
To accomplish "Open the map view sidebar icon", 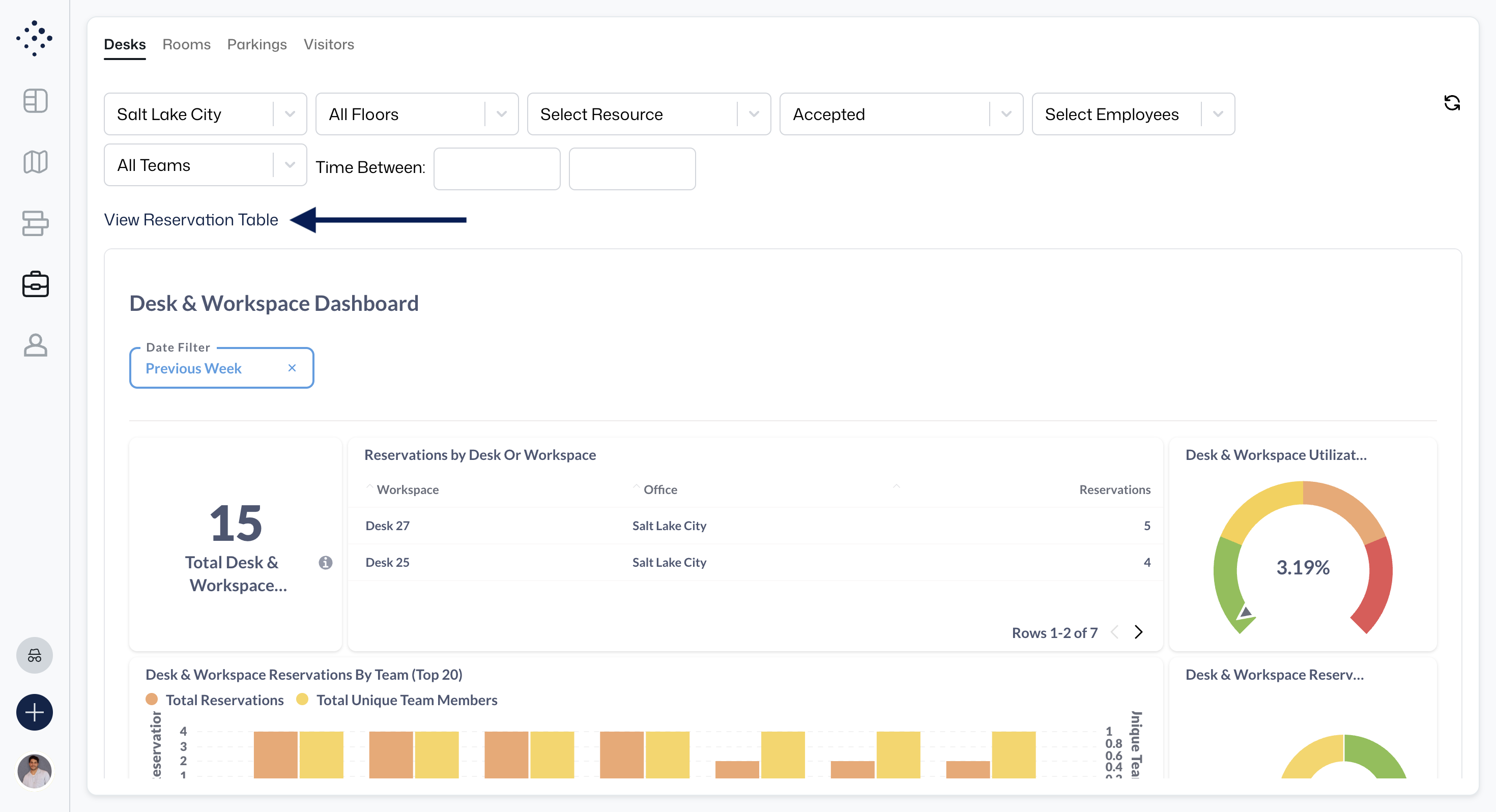I will tap(35, 162).
